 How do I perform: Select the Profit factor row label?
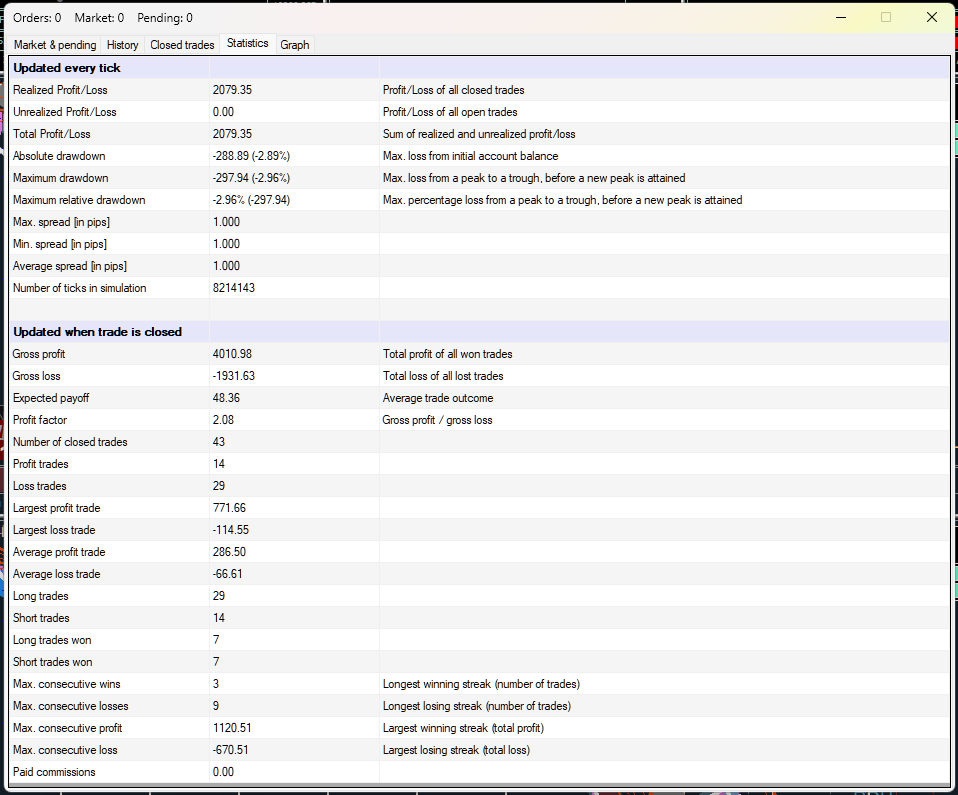coord(40,420)
